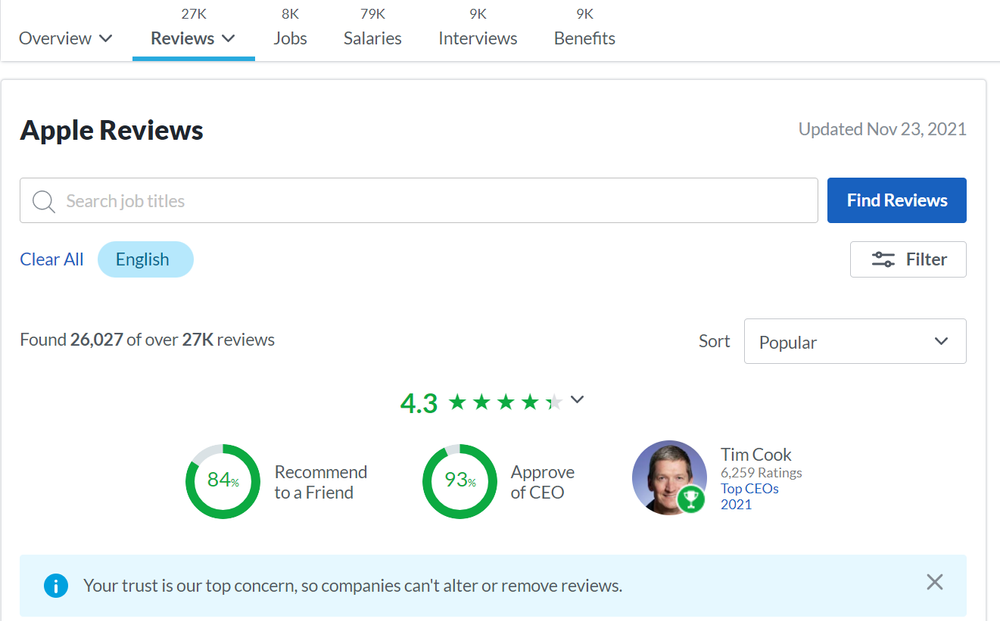Click the magnifying glass search icon

[x=43, y=201]
